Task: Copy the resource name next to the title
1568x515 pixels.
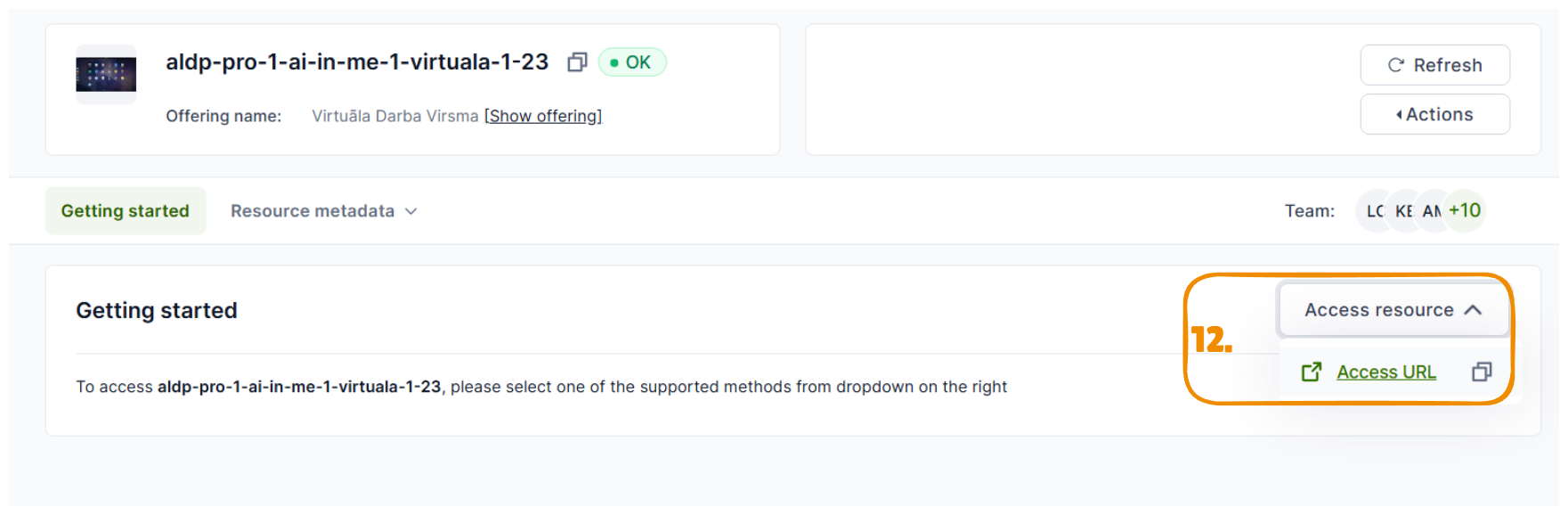Action: pos(577,62)
